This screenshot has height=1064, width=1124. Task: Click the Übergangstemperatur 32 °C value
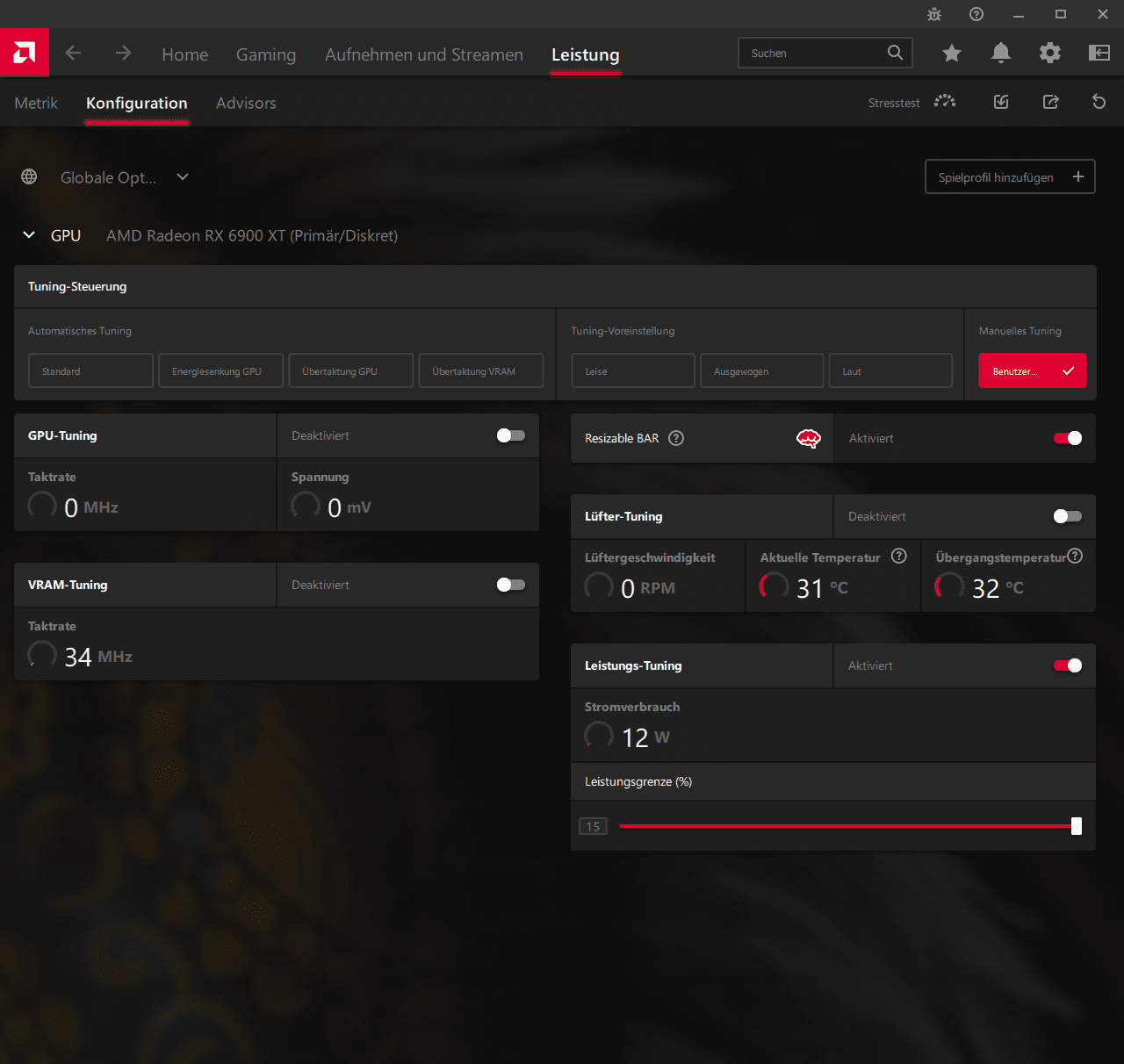pos(998,588)
